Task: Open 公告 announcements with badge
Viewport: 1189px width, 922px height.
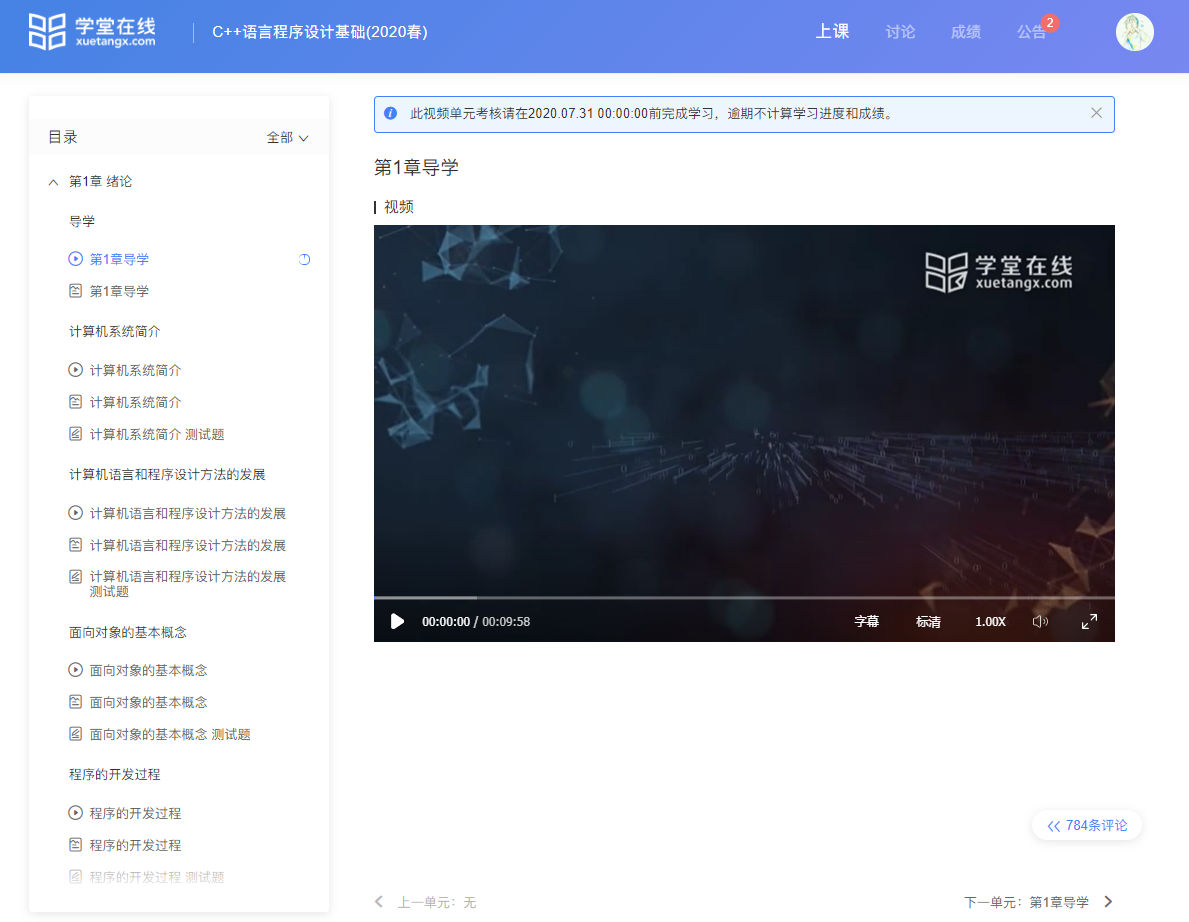Action: click(1032, 32)
